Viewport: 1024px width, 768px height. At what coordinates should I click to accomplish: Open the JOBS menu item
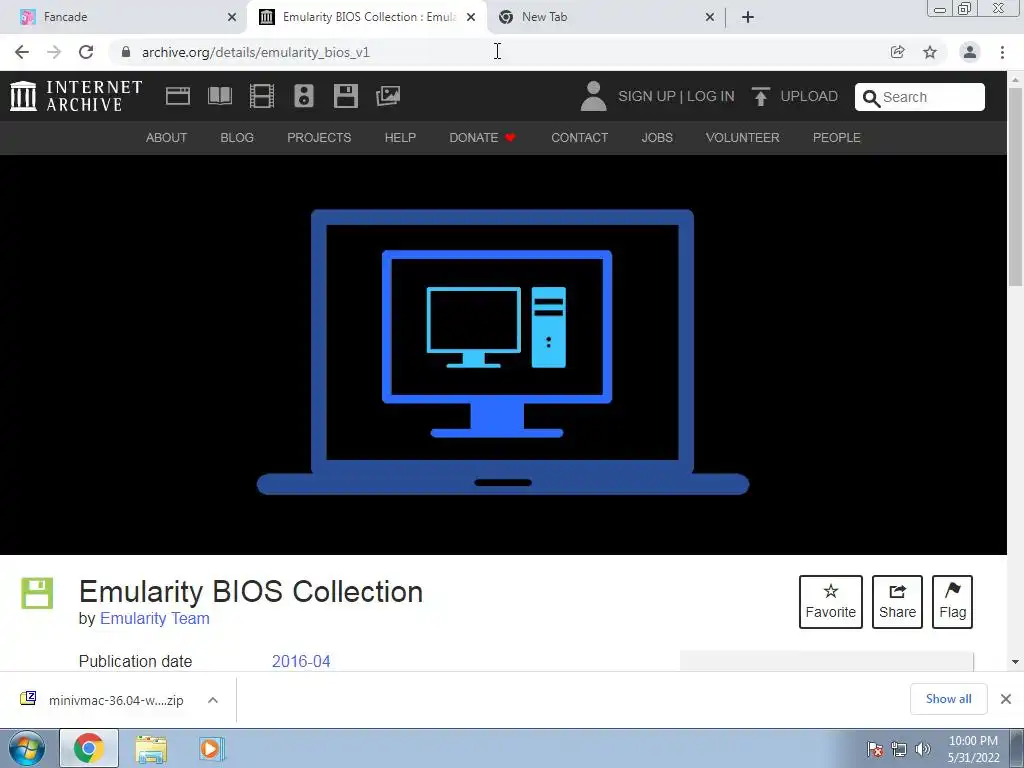point(657,138)
